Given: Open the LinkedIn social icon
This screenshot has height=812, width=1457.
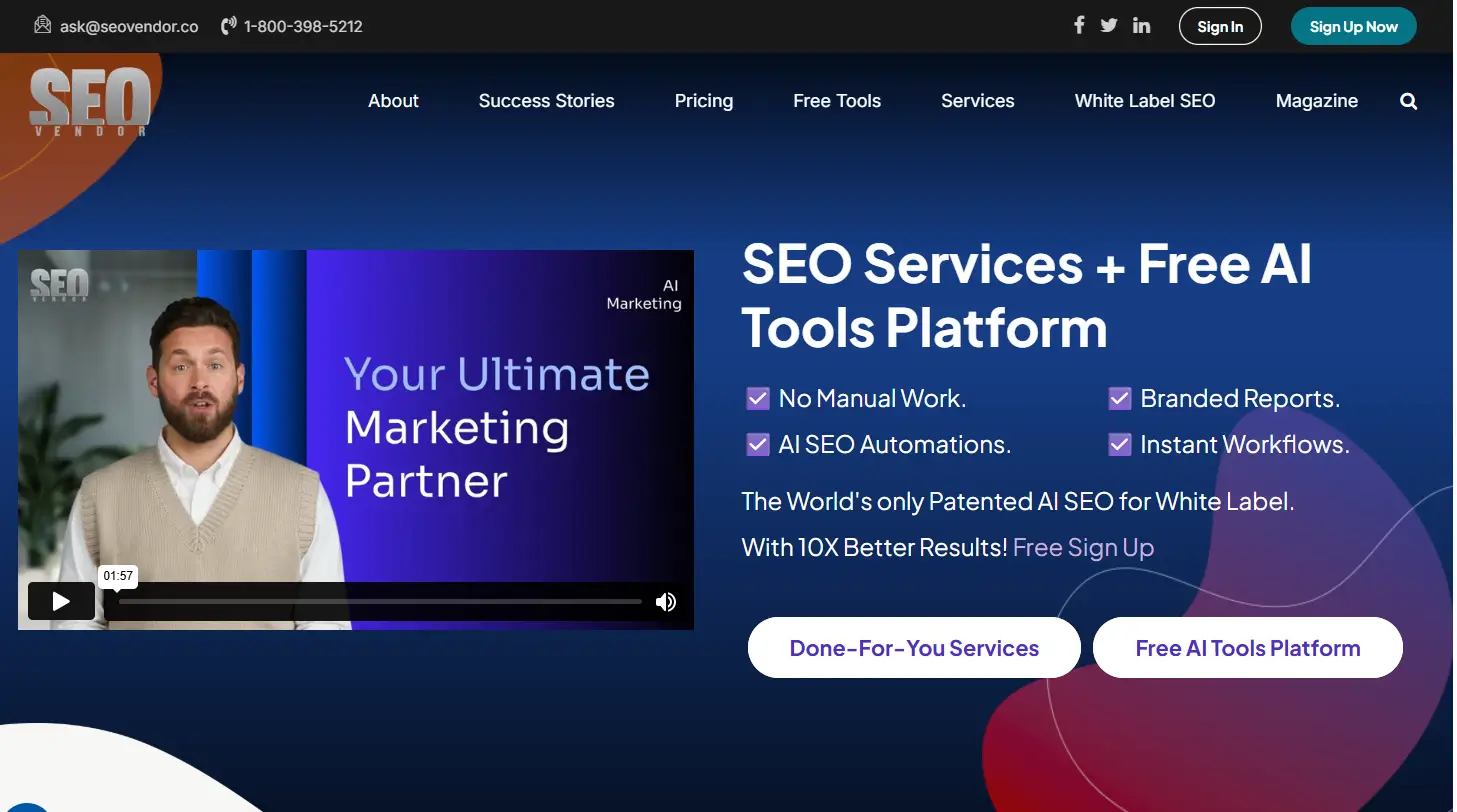Looking at the screenshot, I should tap(1141, 25).
